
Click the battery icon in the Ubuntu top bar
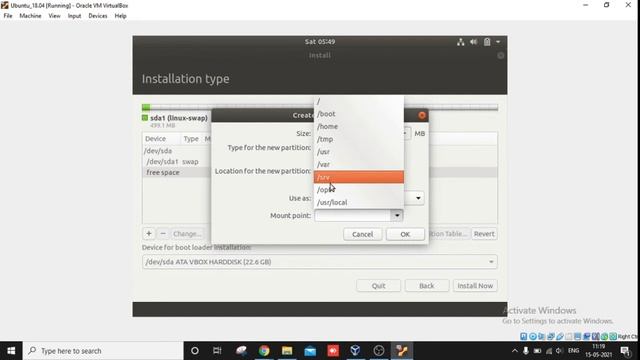point(487,42)
